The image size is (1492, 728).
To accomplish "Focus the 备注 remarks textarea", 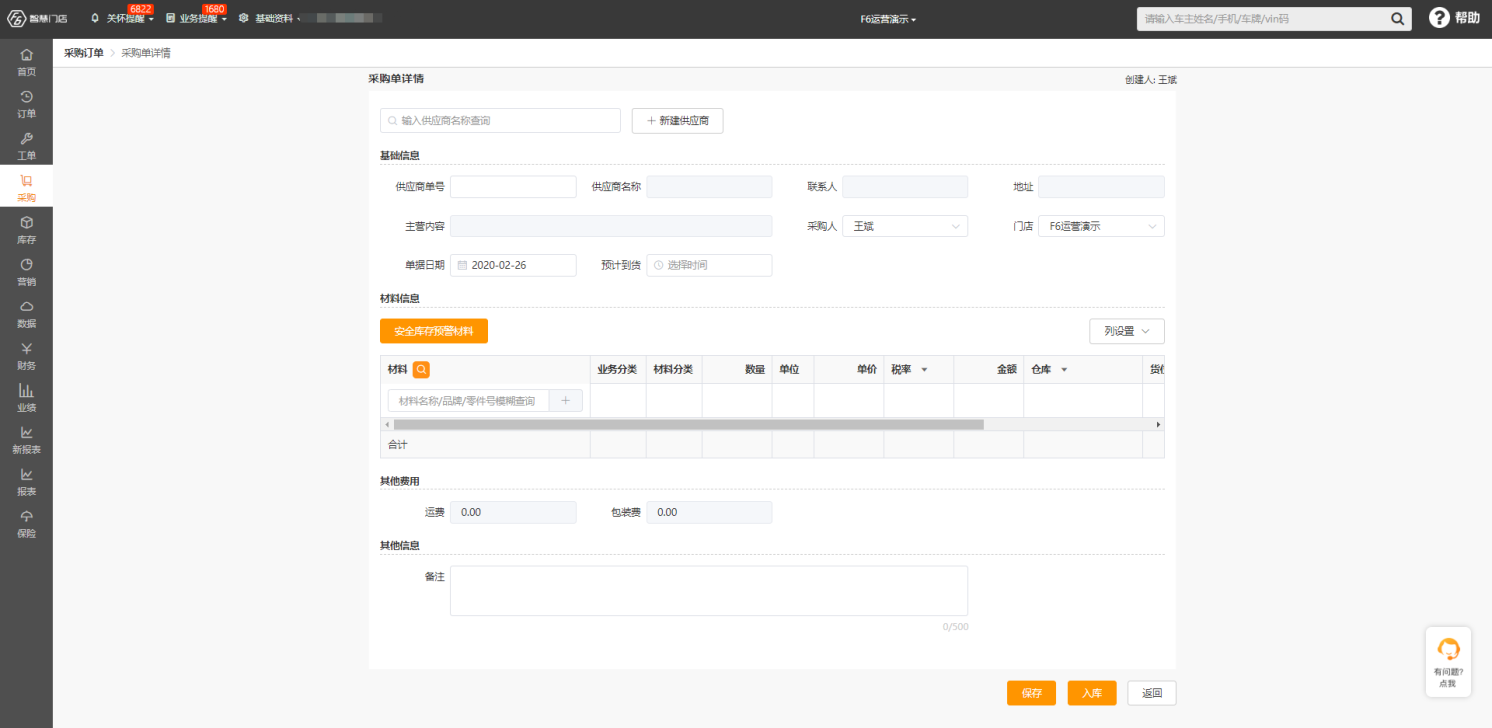I will coord(709,591).
